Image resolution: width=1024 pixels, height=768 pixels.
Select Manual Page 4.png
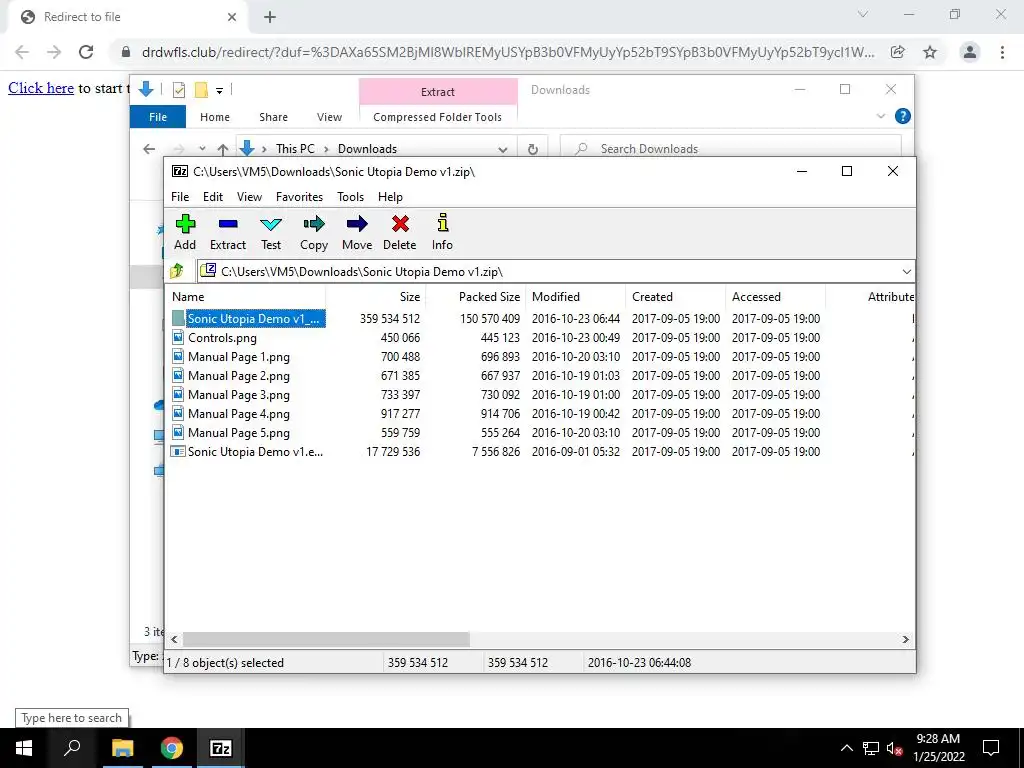click(x=238, y=413)
